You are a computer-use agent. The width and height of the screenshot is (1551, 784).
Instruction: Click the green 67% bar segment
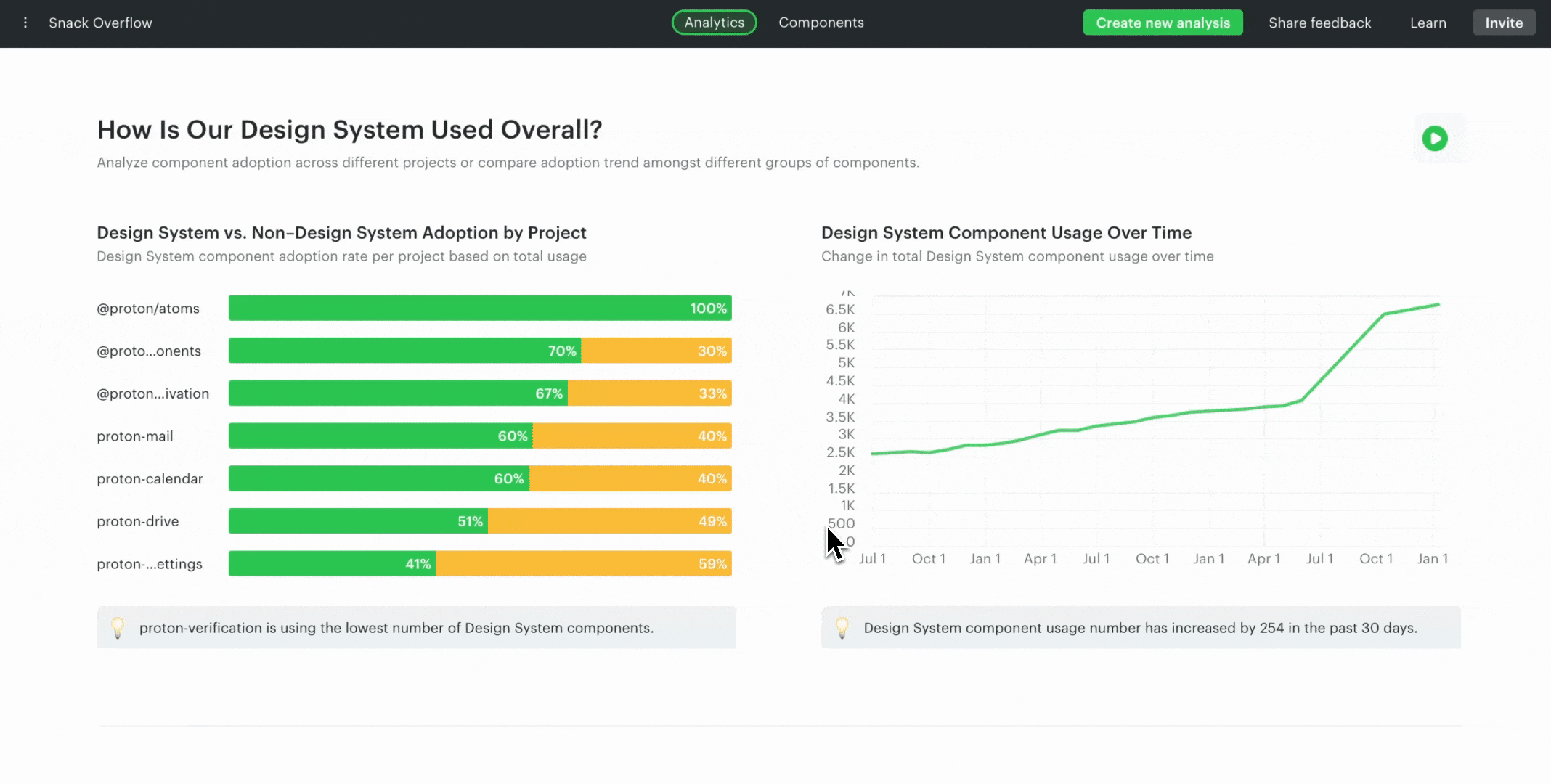(398, 393)
